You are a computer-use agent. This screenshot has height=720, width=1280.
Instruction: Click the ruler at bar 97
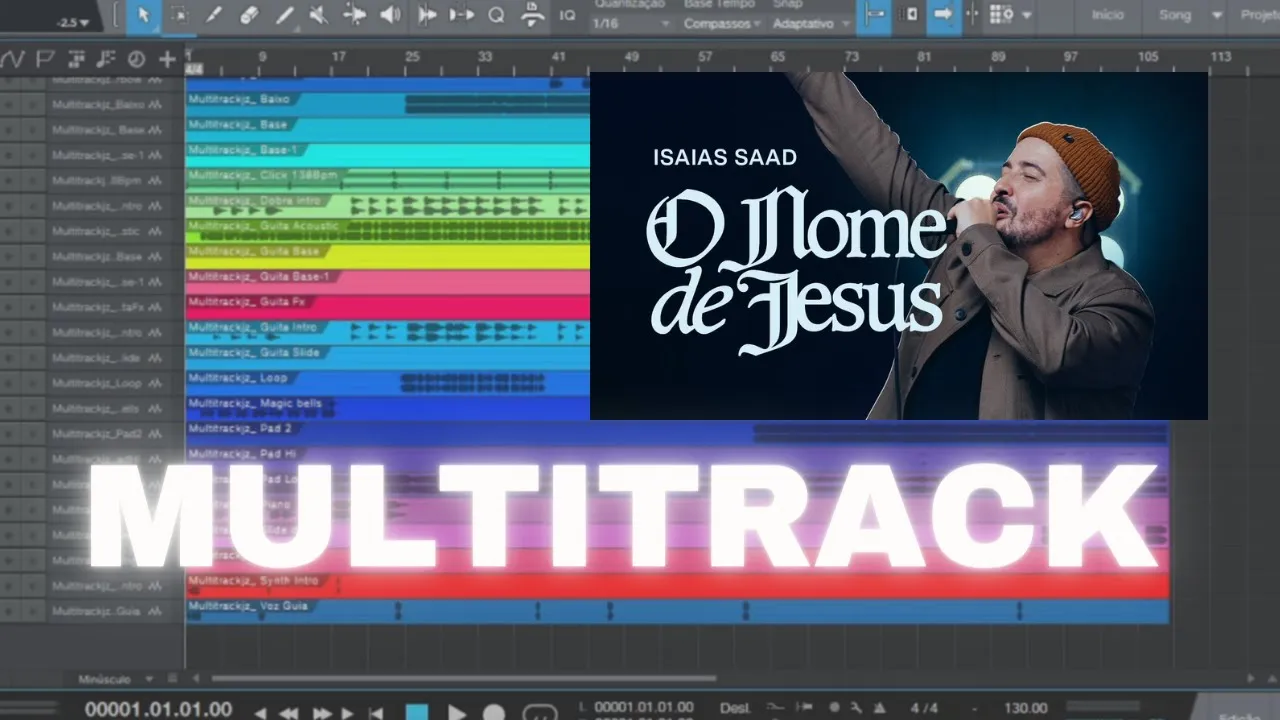(x=1070, y=57)
